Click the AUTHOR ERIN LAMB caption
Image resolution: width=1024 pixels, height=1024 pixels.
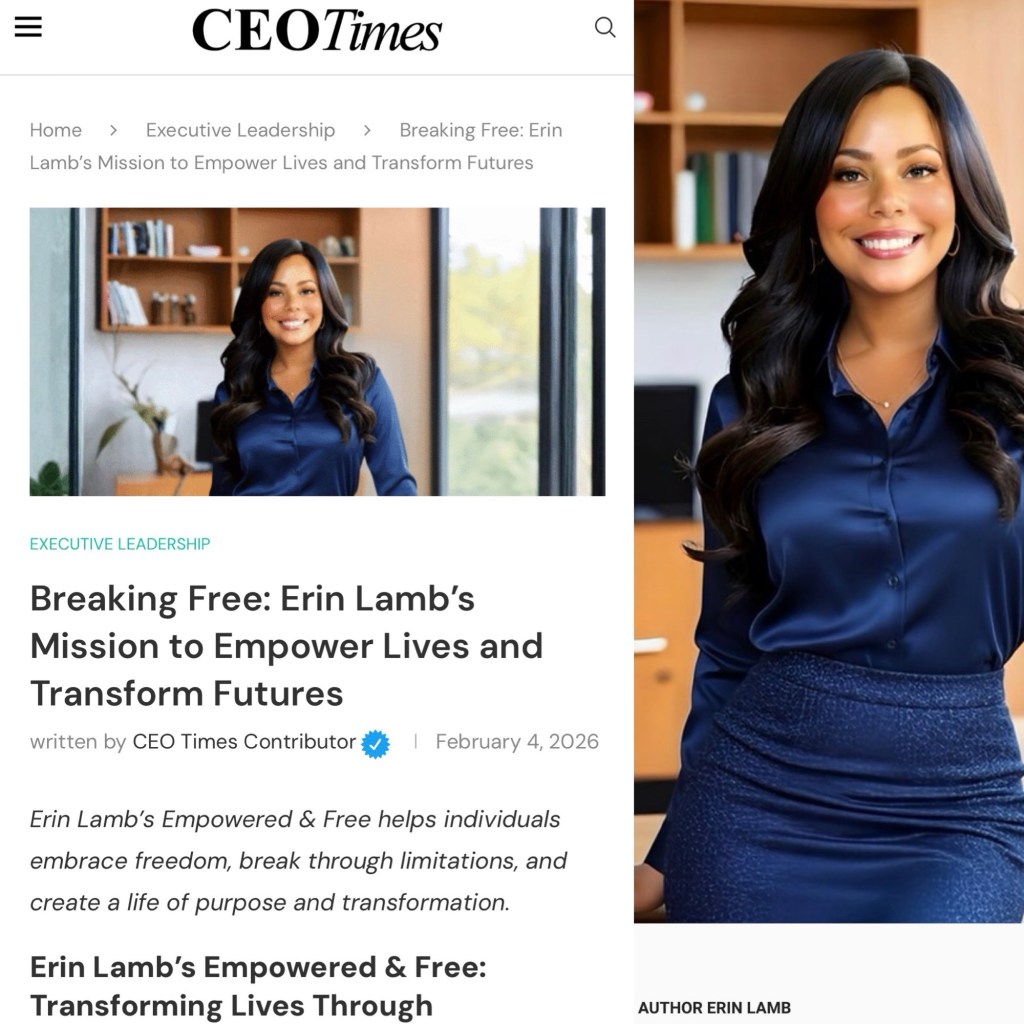pyautogui.click(x=714, y=1008)
